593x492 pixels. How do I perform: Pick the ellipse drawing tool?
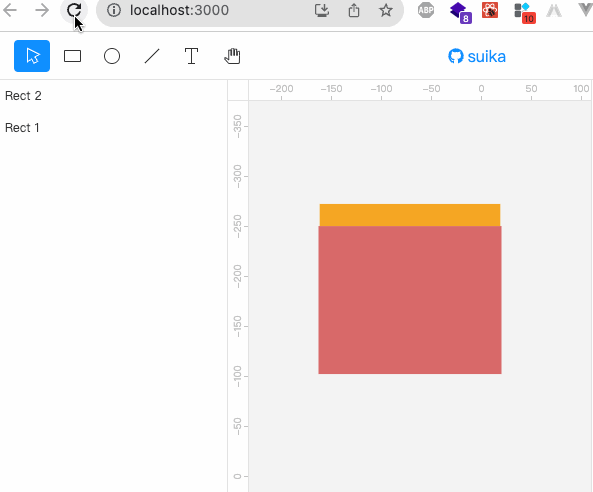pos(112,56)
